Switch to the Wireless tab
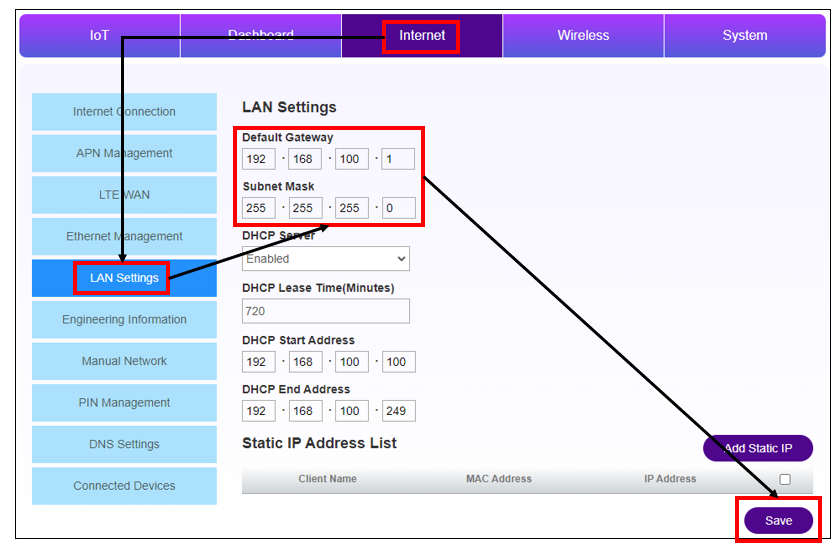 (x=583, y=36)
